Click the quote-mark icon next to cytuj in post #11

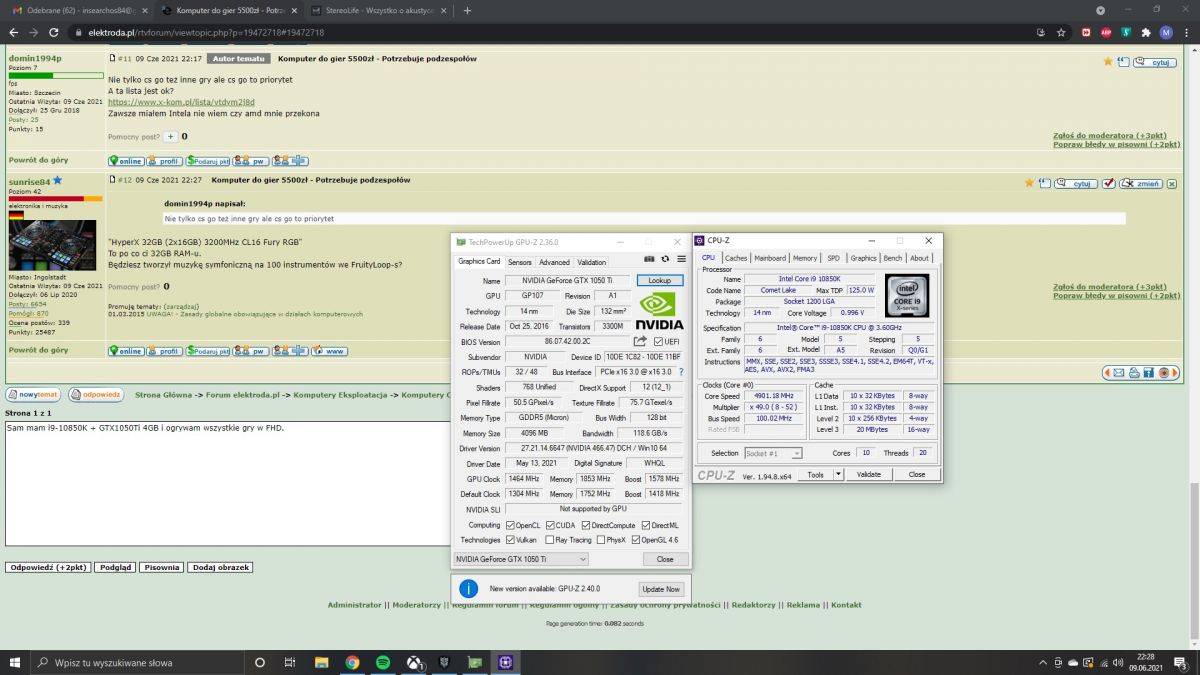(1124, 62)
